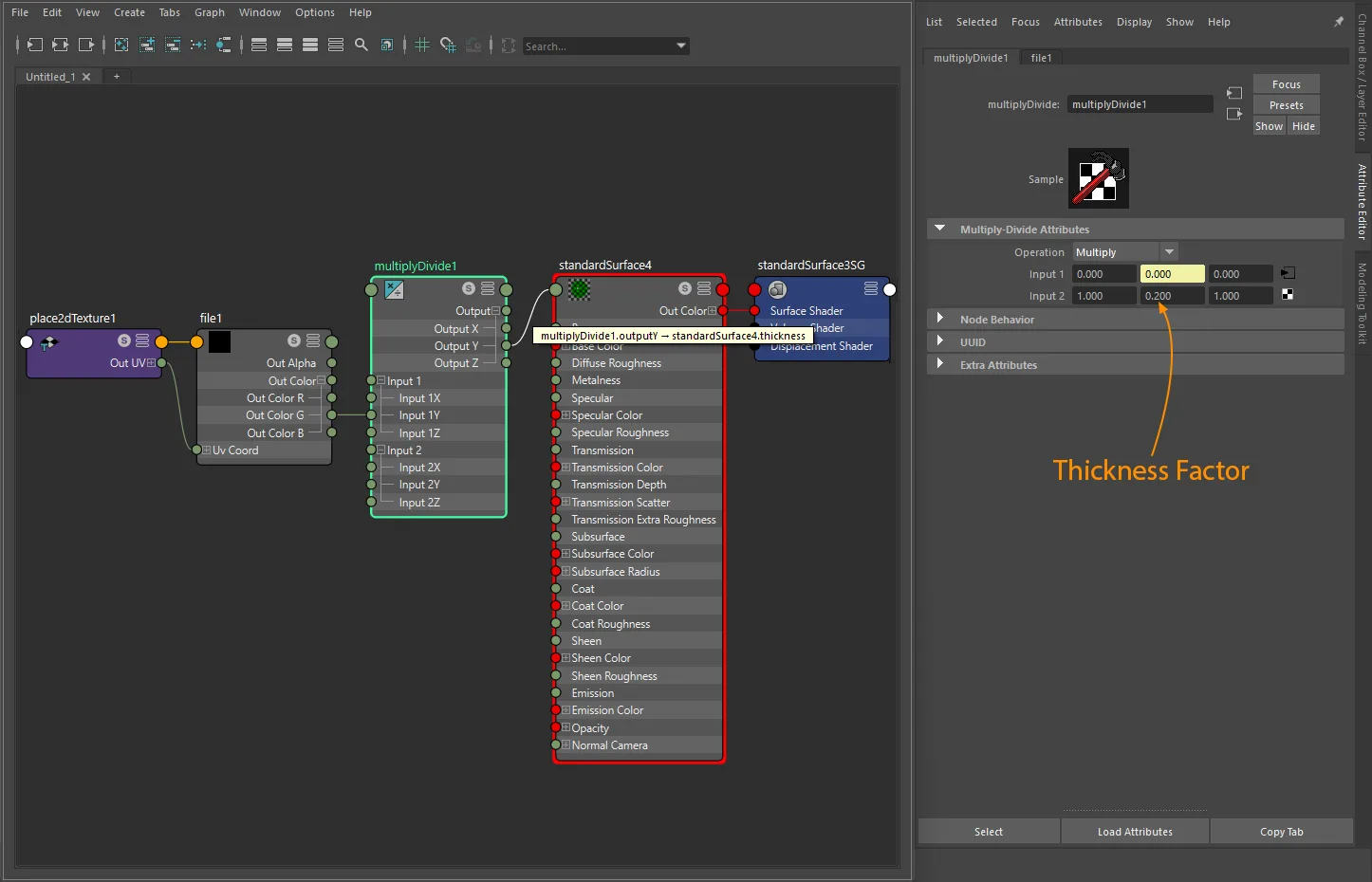
Task: Click the go to input connection icon
Action: (1234, 93)
